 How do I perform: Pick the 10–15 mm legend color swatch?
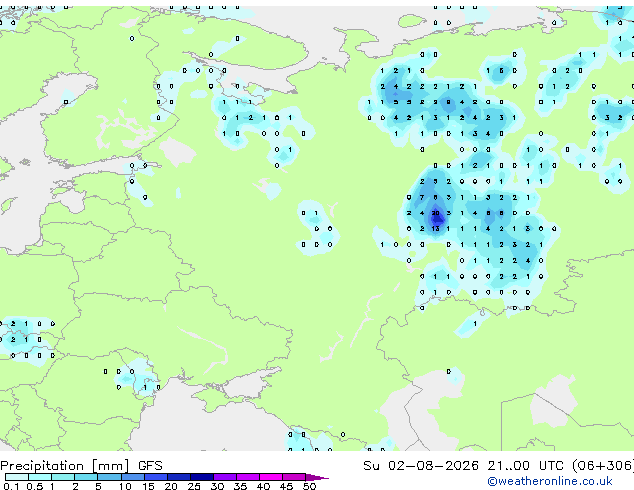pos(133,477)
